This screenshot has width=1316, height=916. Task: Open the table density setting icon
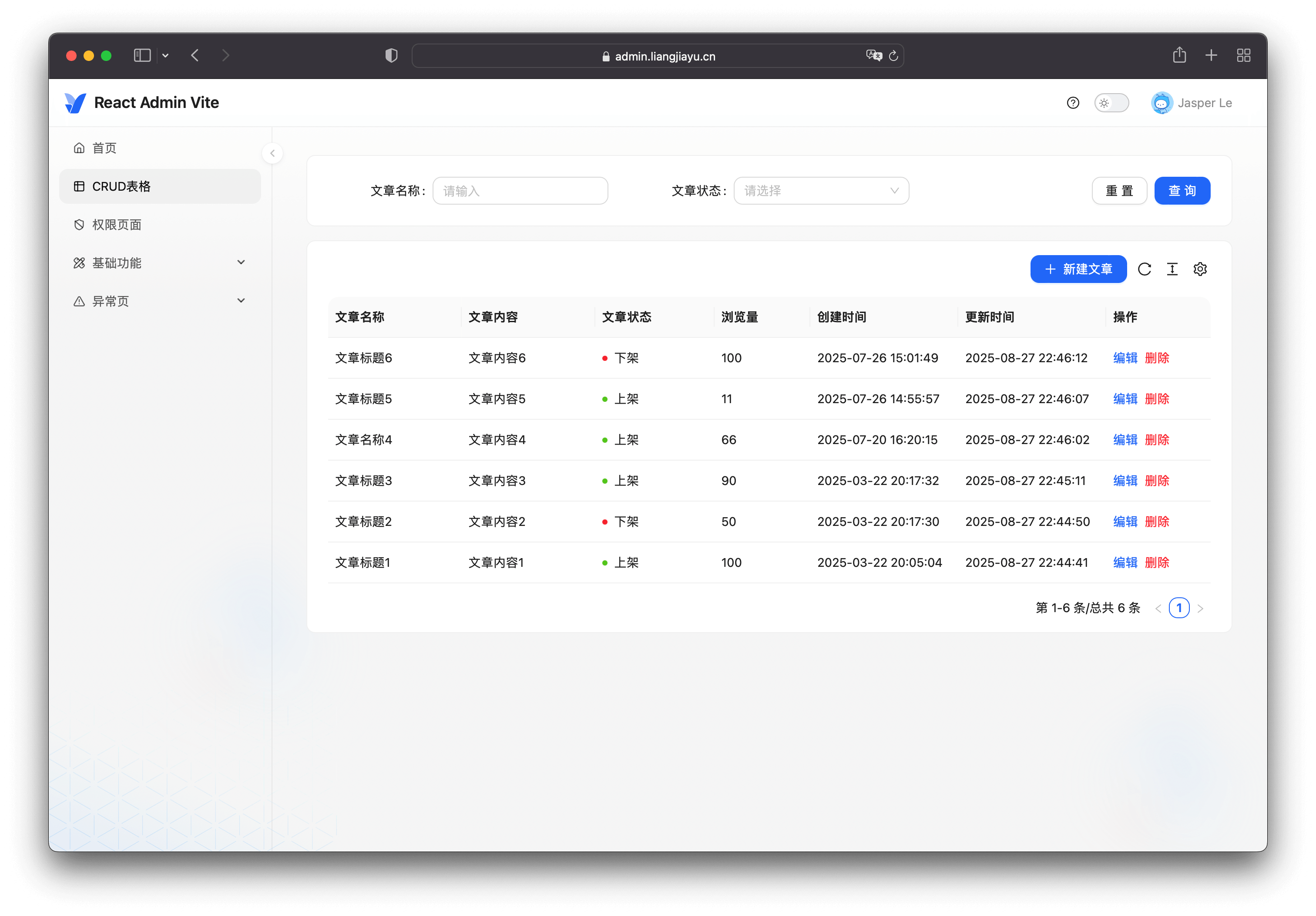tap(1172, 269)
